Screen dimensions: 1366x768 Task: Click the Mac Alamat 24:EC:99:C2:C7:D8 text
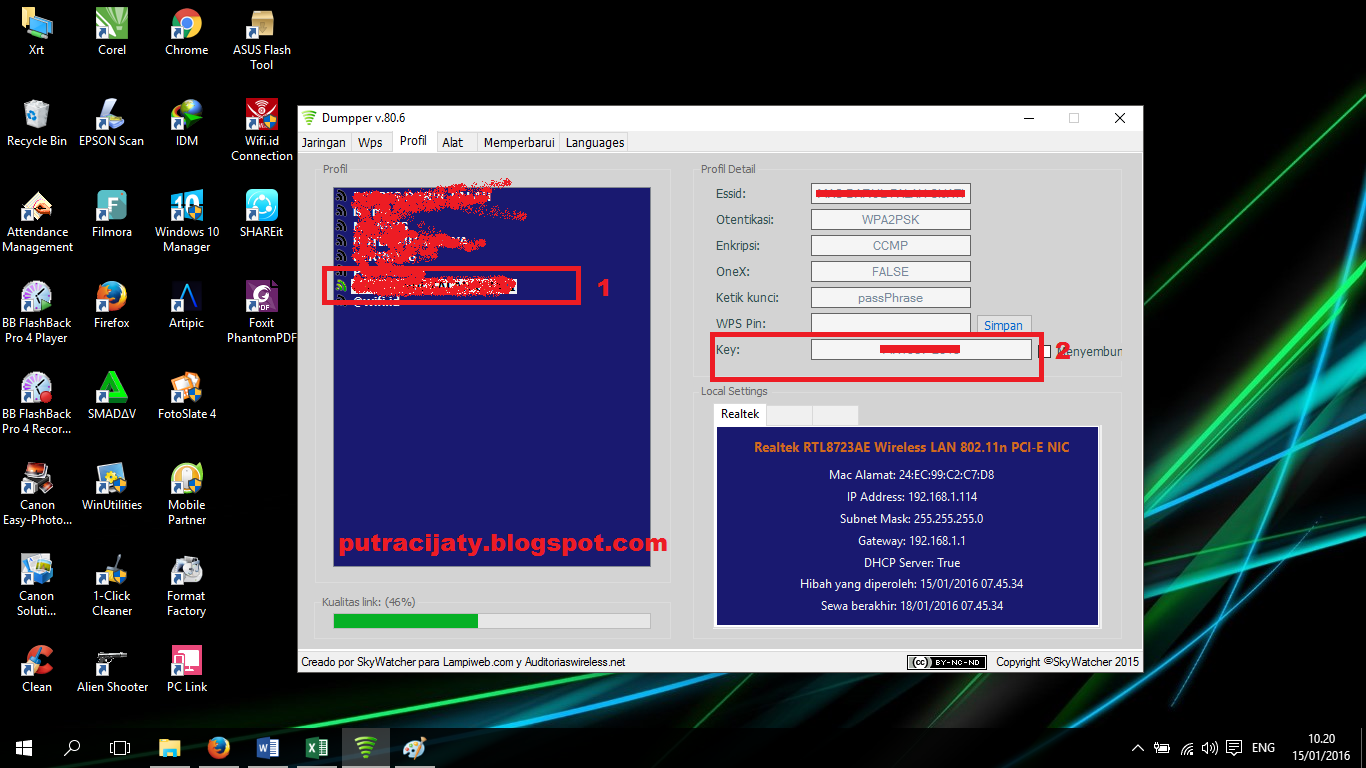point(911,475)
